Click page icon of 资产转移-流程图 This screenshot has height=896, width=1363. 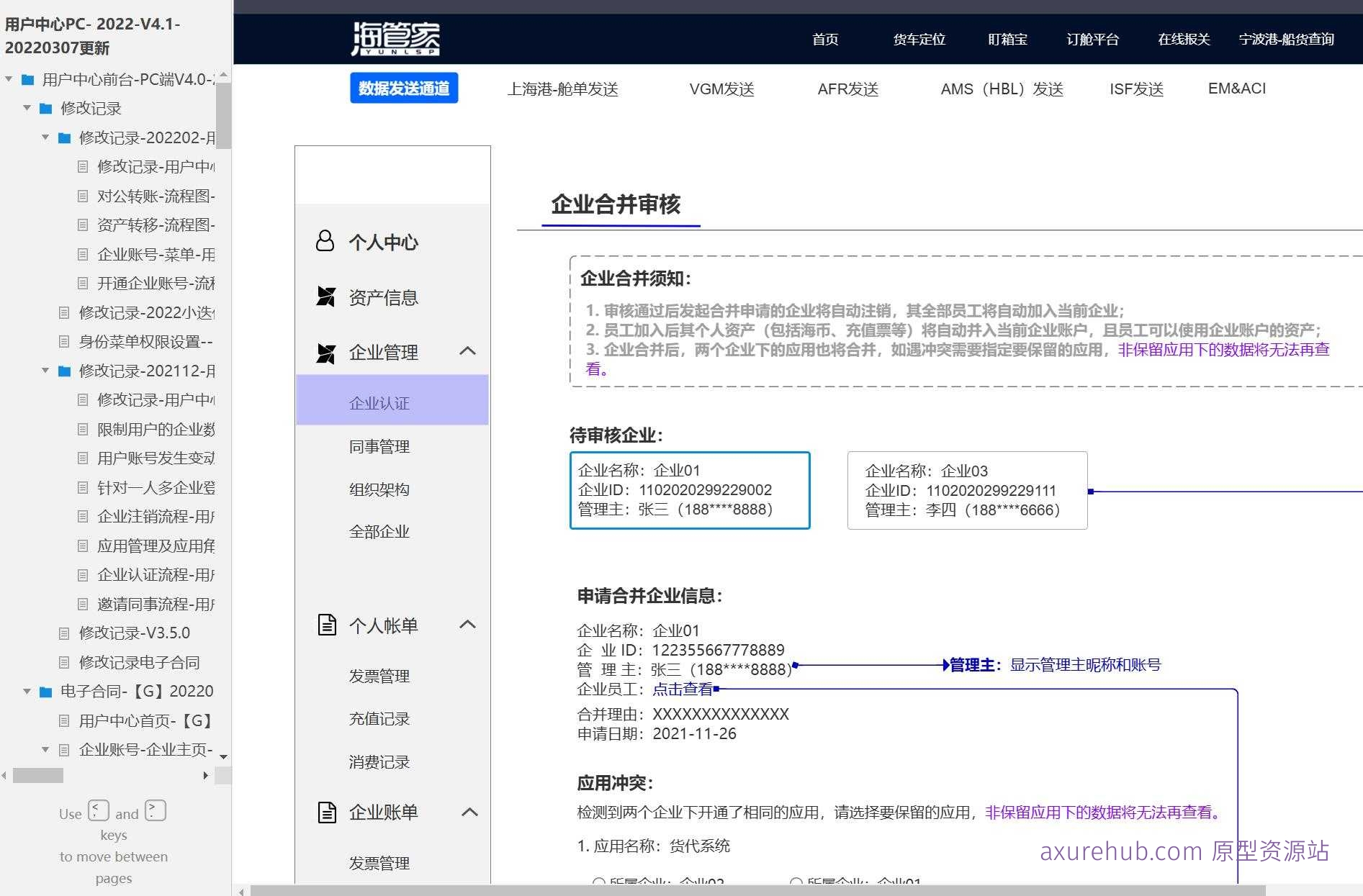coord(83,225)
